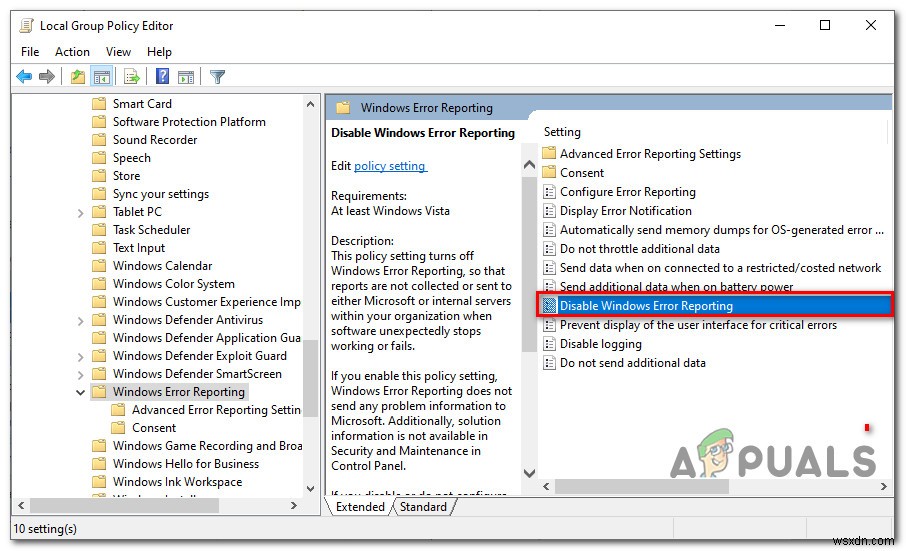Select Software Protection Platform in tree
Screen dimensions: 906x551
click(189, 122)
